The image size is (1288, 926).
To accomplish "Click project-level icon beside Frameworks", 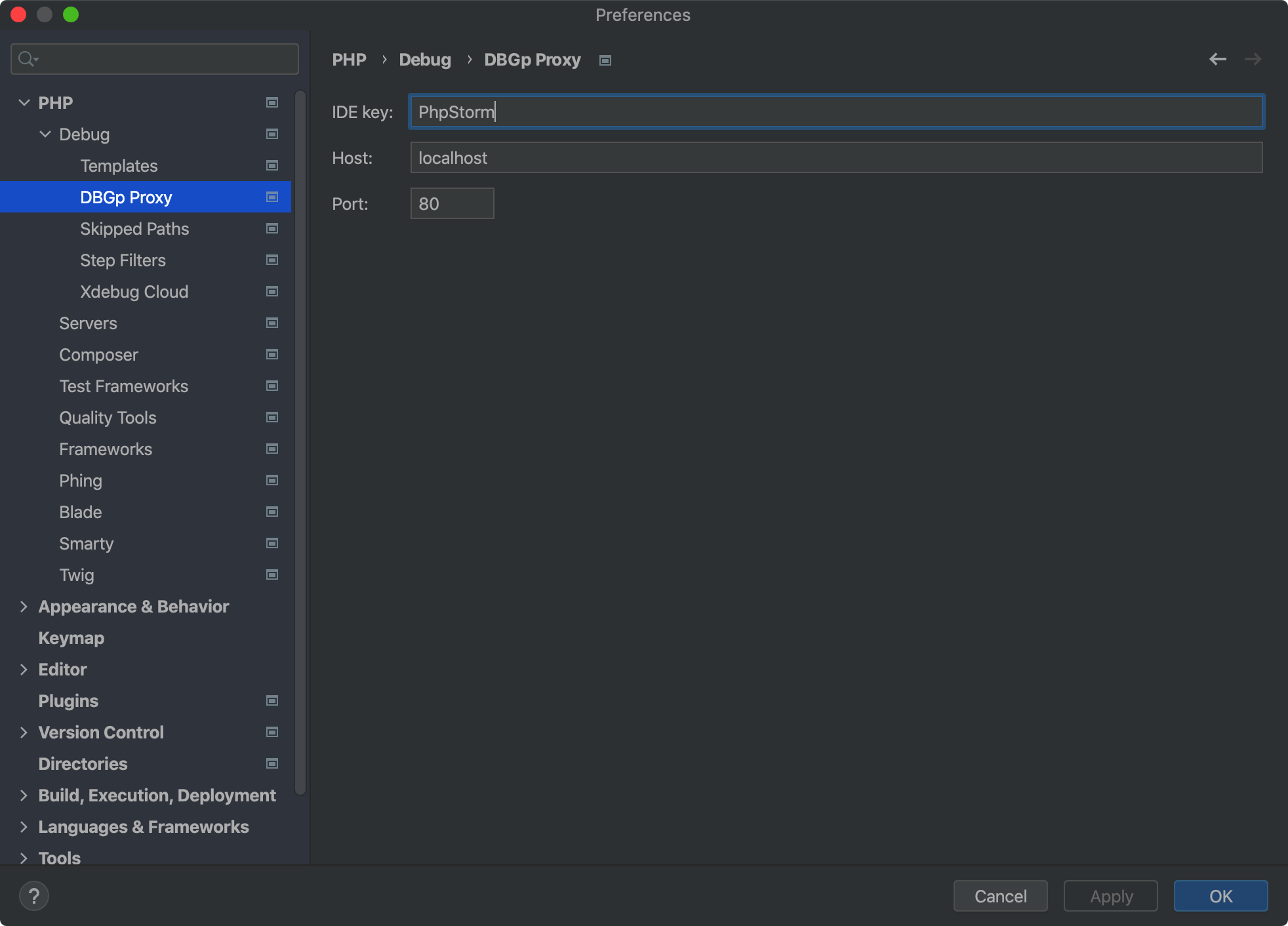I will pyautogui.click(x=272, y=449).
